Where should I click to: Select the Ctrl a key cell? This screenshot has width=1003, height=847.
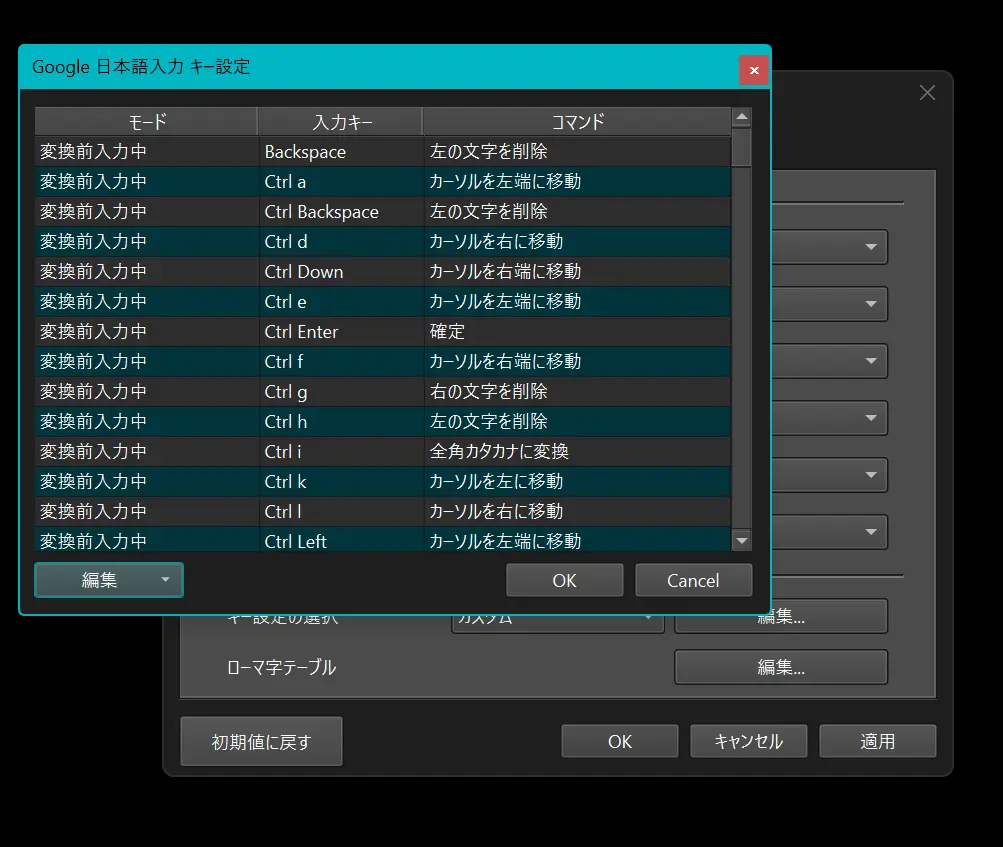[340, 182]
